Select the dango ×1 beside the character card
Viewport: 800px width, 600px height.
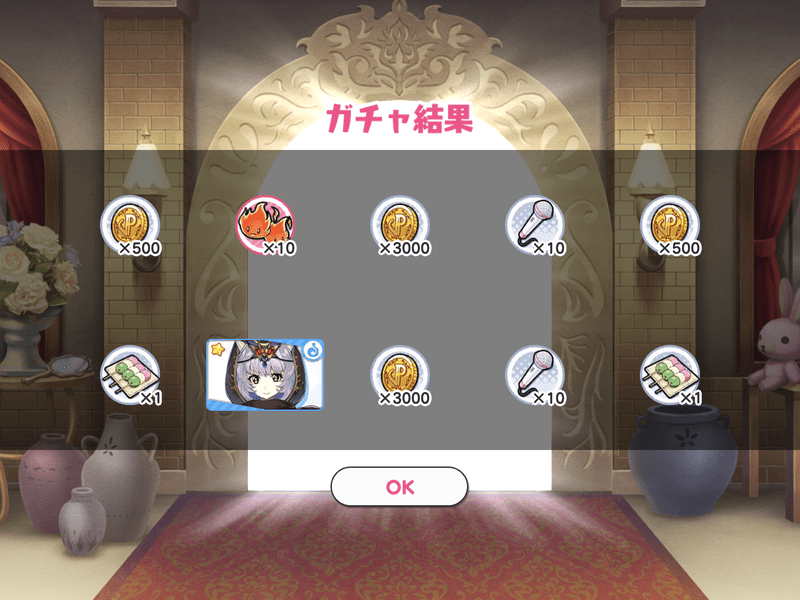tap(131, 376)
